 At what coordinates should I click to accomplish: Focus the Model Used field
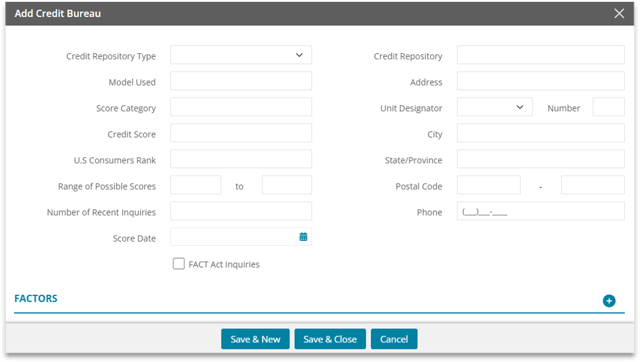click(x=241, y=81)
